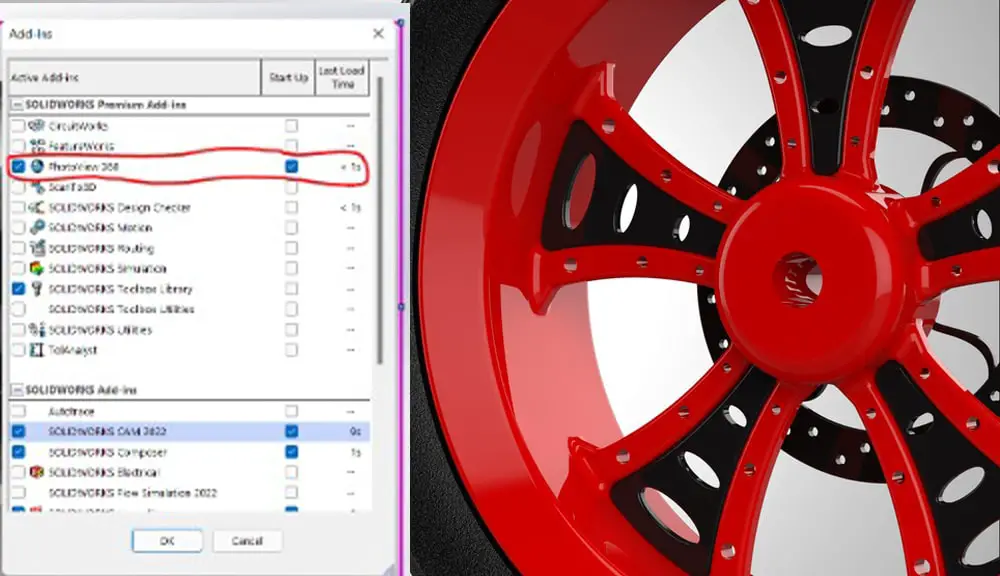
Task: Click the ScanTo3D add-in icon
Action: click(x=37, y=187)
